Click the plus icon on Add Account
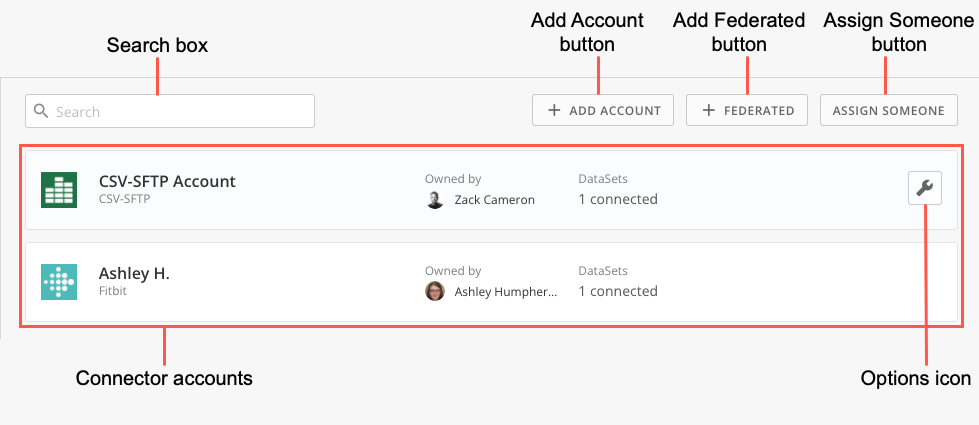 point(554,110)
